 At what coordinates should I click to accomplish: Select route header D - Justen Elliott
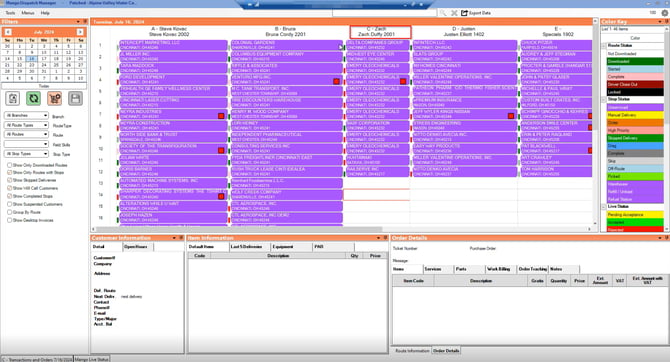464,32
